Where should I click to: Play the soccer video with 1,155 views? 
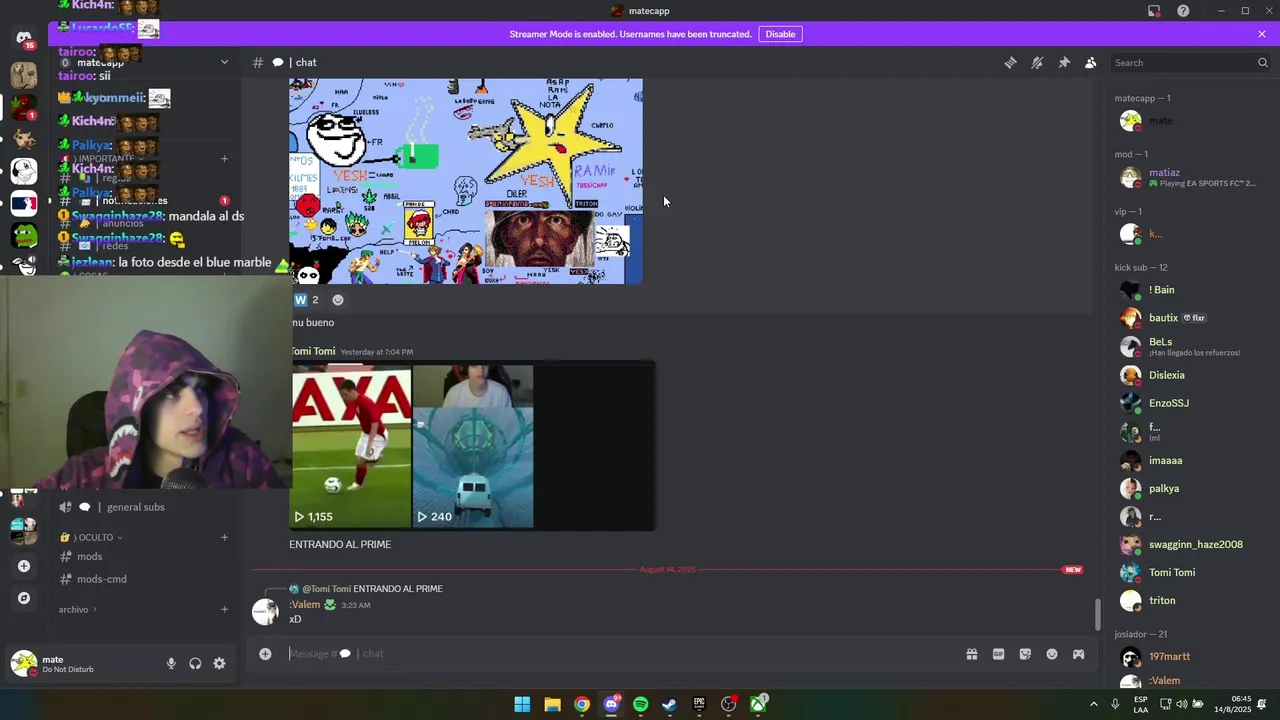[x=351, y=447]
